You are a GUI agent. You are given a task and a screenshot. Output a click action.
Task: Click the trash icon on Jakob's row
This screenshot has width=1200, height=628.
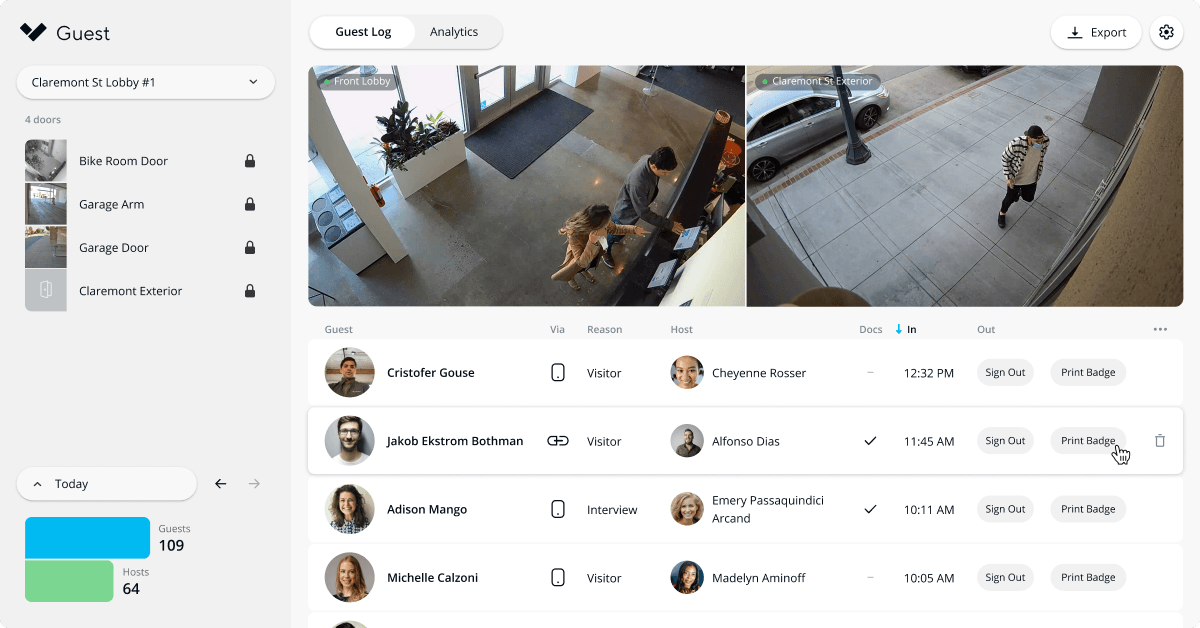(x=1160, y=441)
